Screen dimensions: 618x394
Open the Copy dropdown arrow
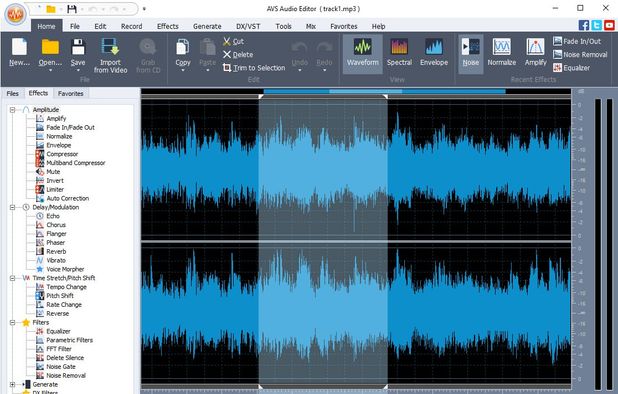point(183,71)
